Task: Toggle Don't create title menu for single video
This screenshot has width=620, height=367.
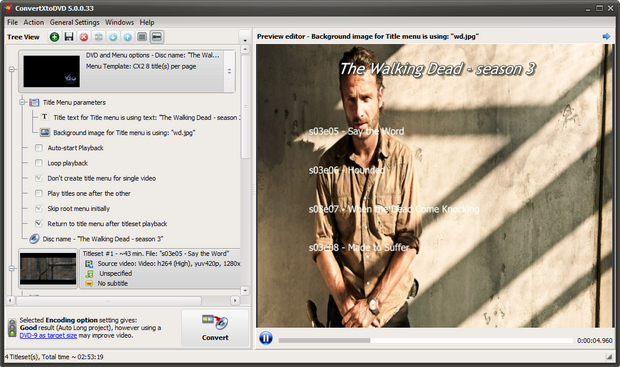Action: coord(39,178)
